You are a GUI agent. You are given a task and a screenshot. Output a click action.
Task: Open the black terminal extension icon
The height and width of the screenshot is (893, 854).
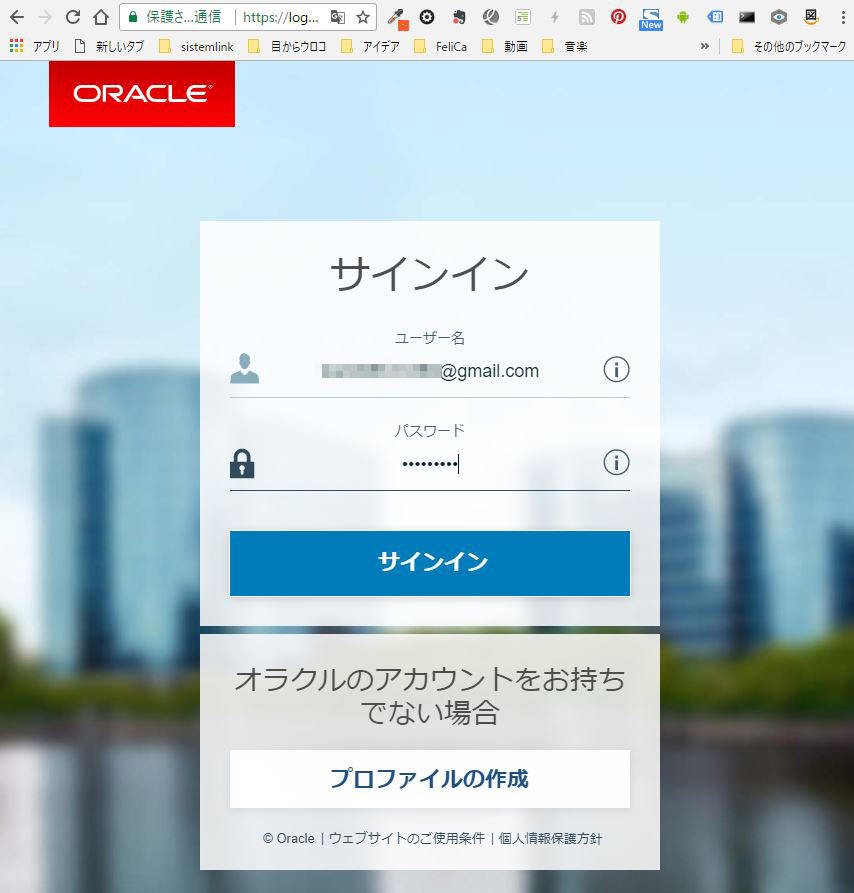(746, 17)
